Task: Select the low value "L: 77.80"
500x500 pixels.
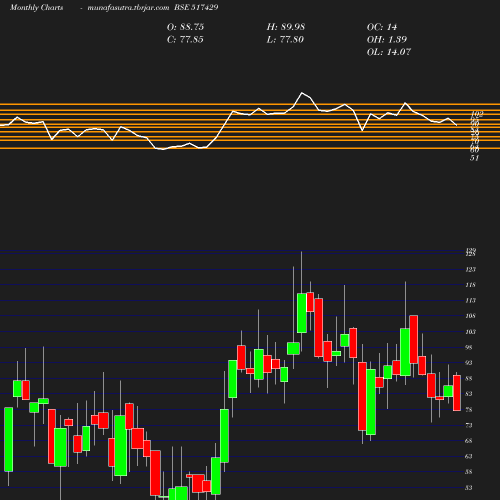Action: pos(285,39)
